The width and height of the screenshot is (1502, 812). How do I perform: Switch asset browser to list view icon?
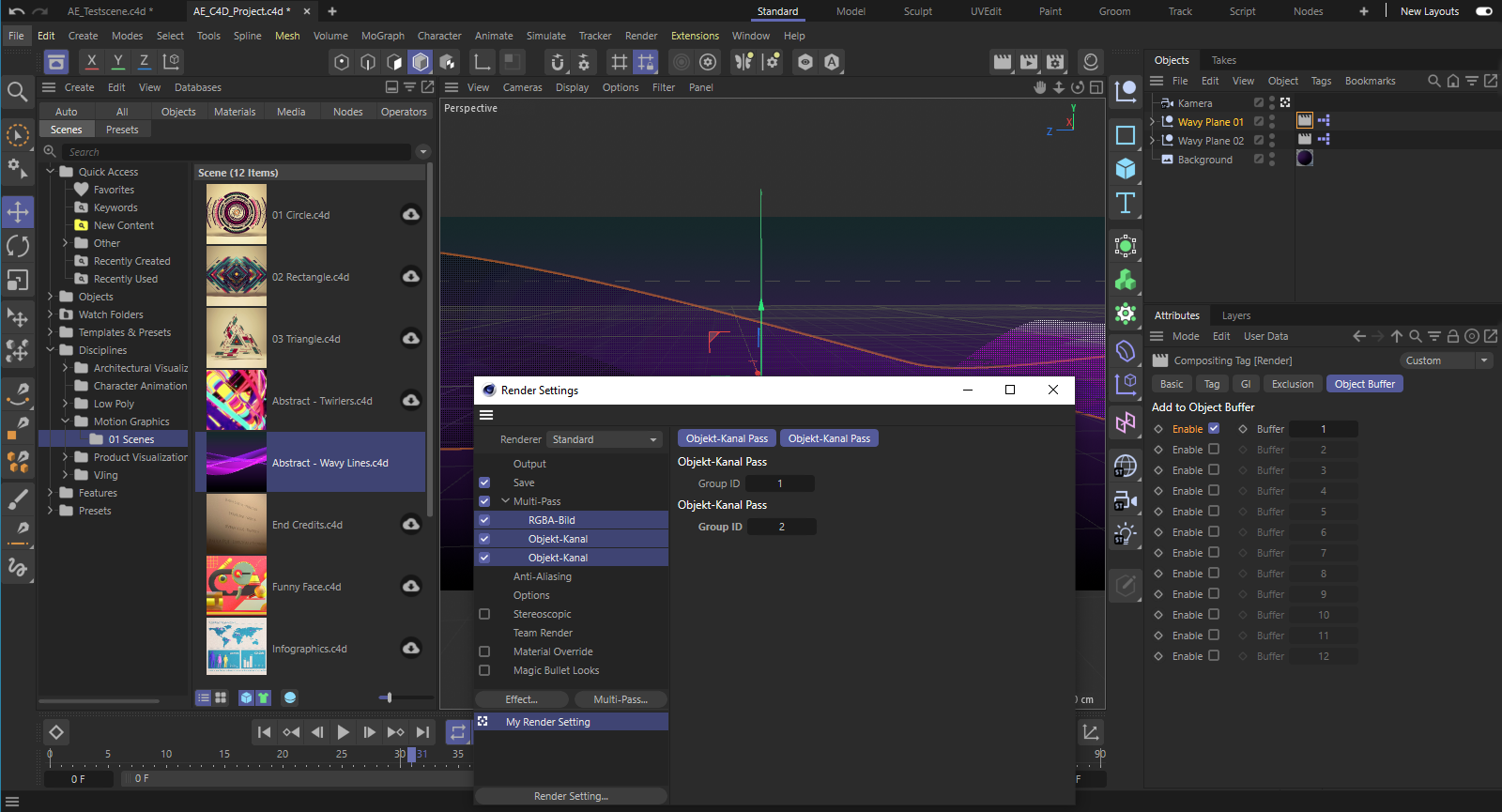point(204,697)
